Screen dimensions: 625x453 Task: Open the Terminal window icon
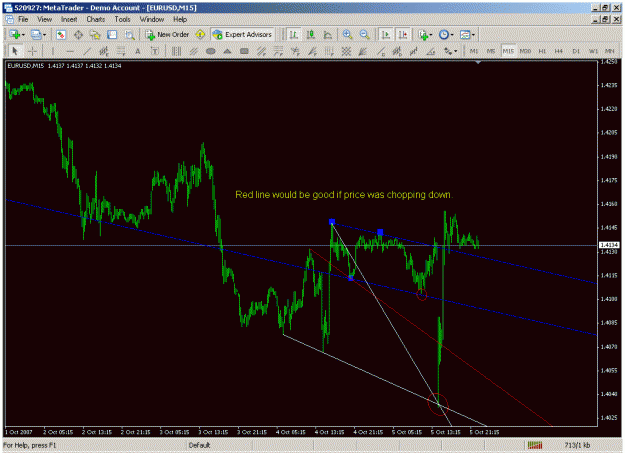112,35
